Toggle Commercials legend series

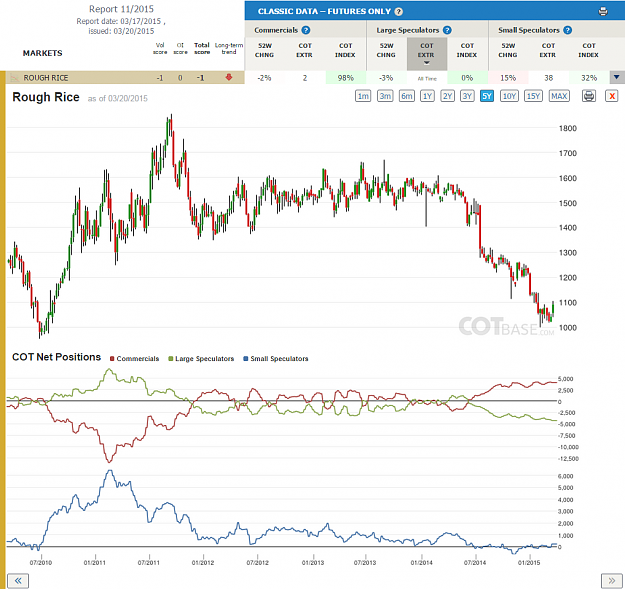click(134, 359)
